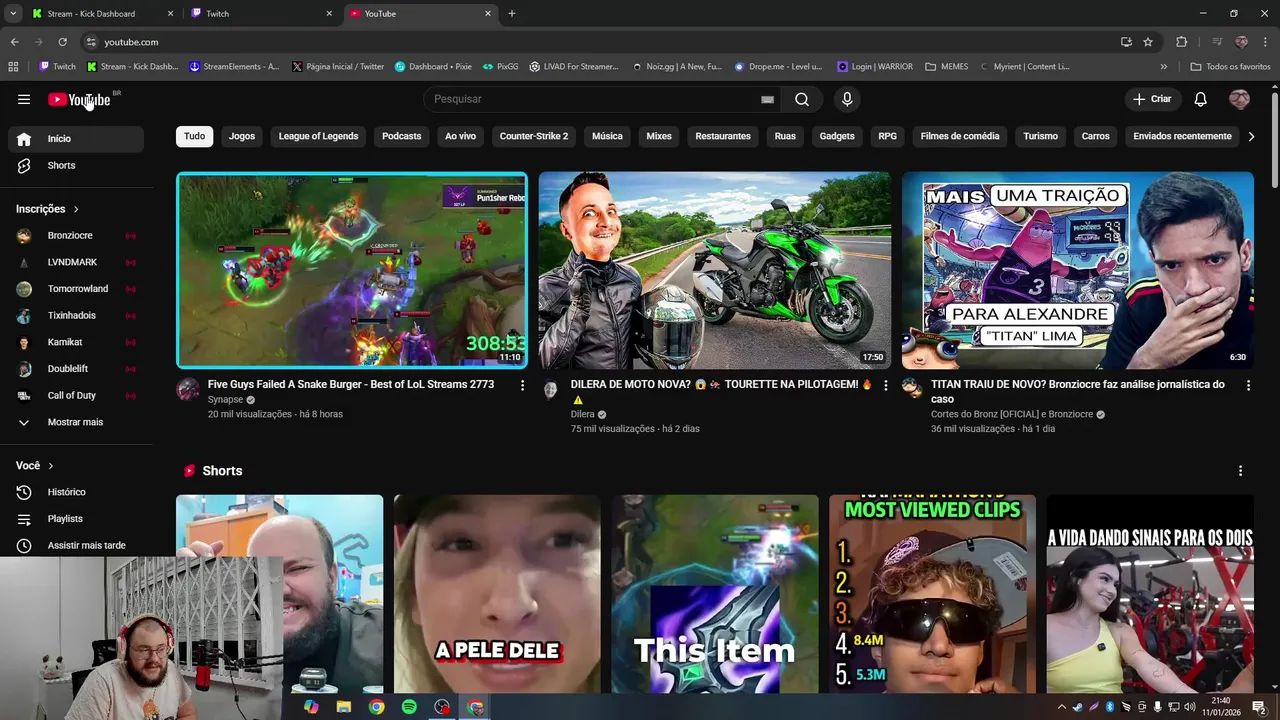Start voice search with microphone icon

[847, 99]
